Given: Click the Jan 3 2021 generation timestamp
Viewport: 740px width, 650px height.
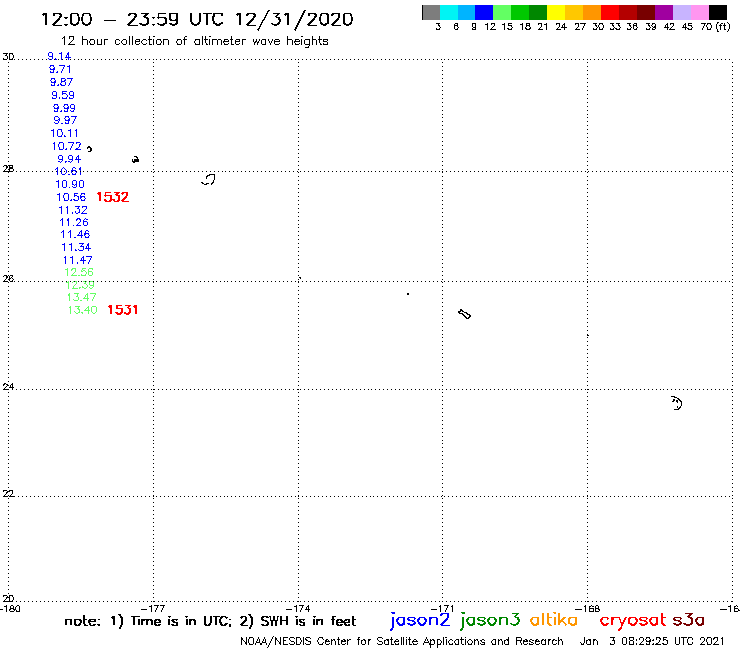Looking at the screenshot, I should (x=652, y=642).
